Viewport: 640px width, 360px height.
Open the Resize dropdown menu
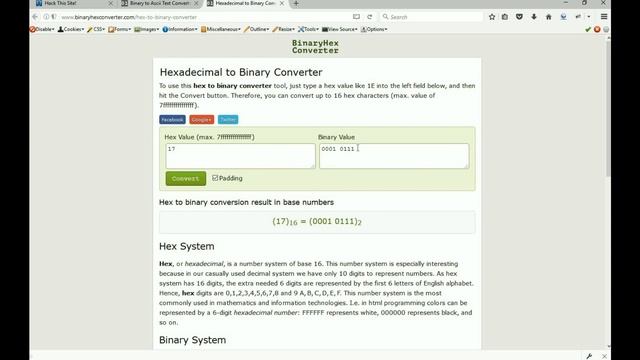[284, 29]
